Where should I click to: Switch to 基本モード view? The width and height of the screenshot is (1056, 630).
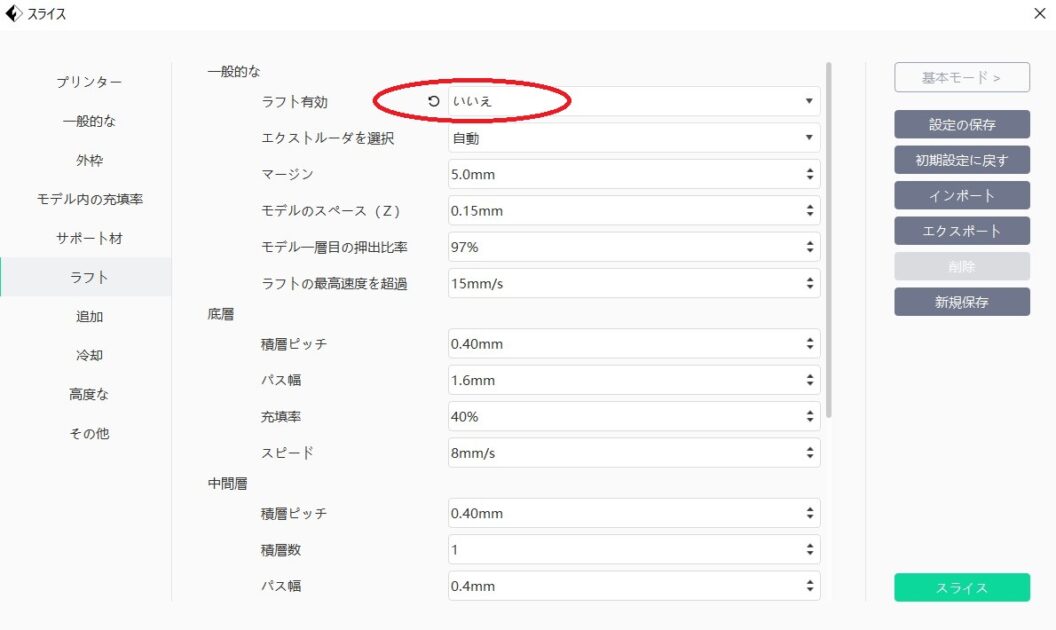click(x=962, y=77)
